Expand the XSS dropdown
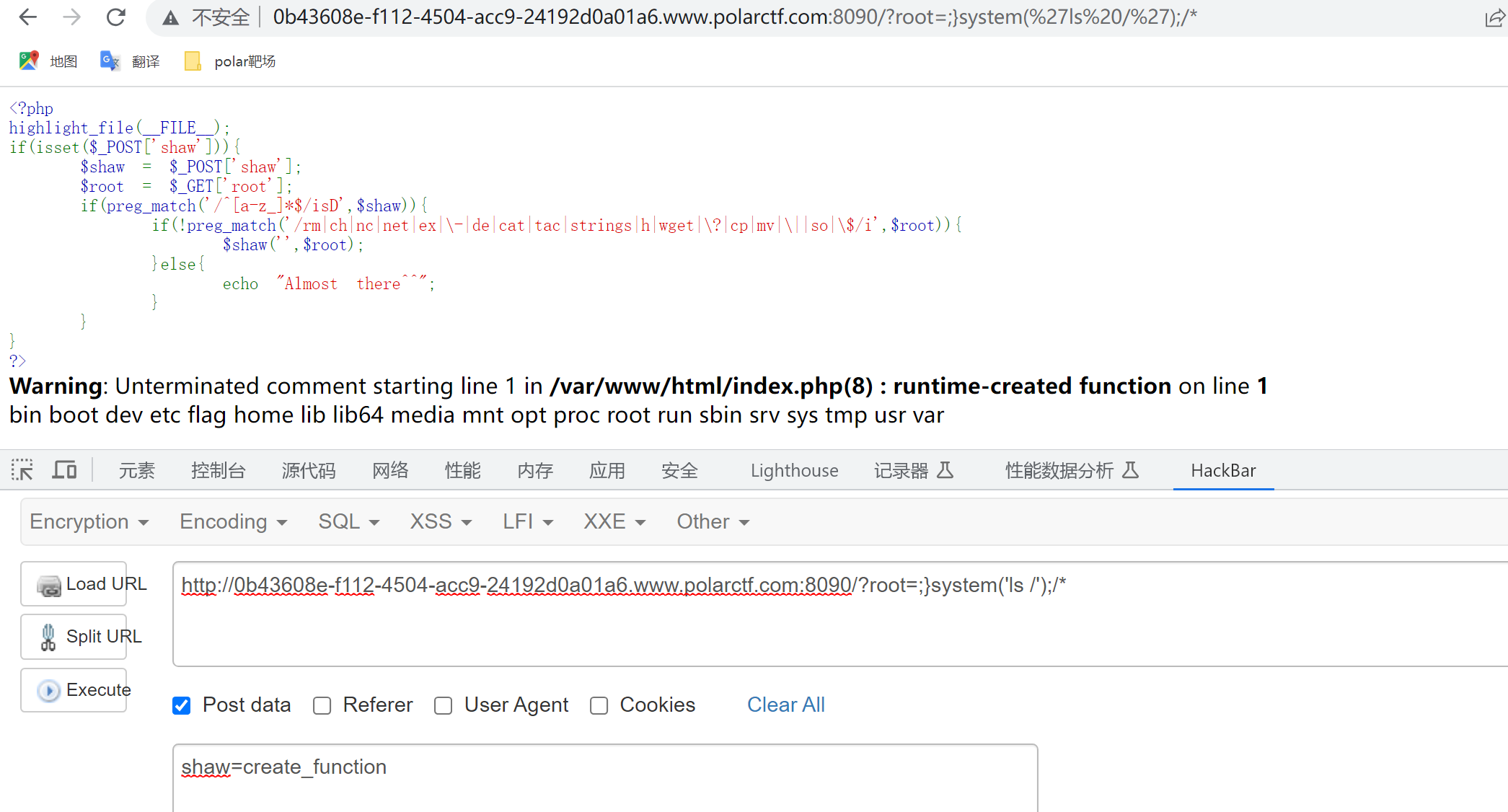The image size is (1508, 812). (x=441, y=521)
